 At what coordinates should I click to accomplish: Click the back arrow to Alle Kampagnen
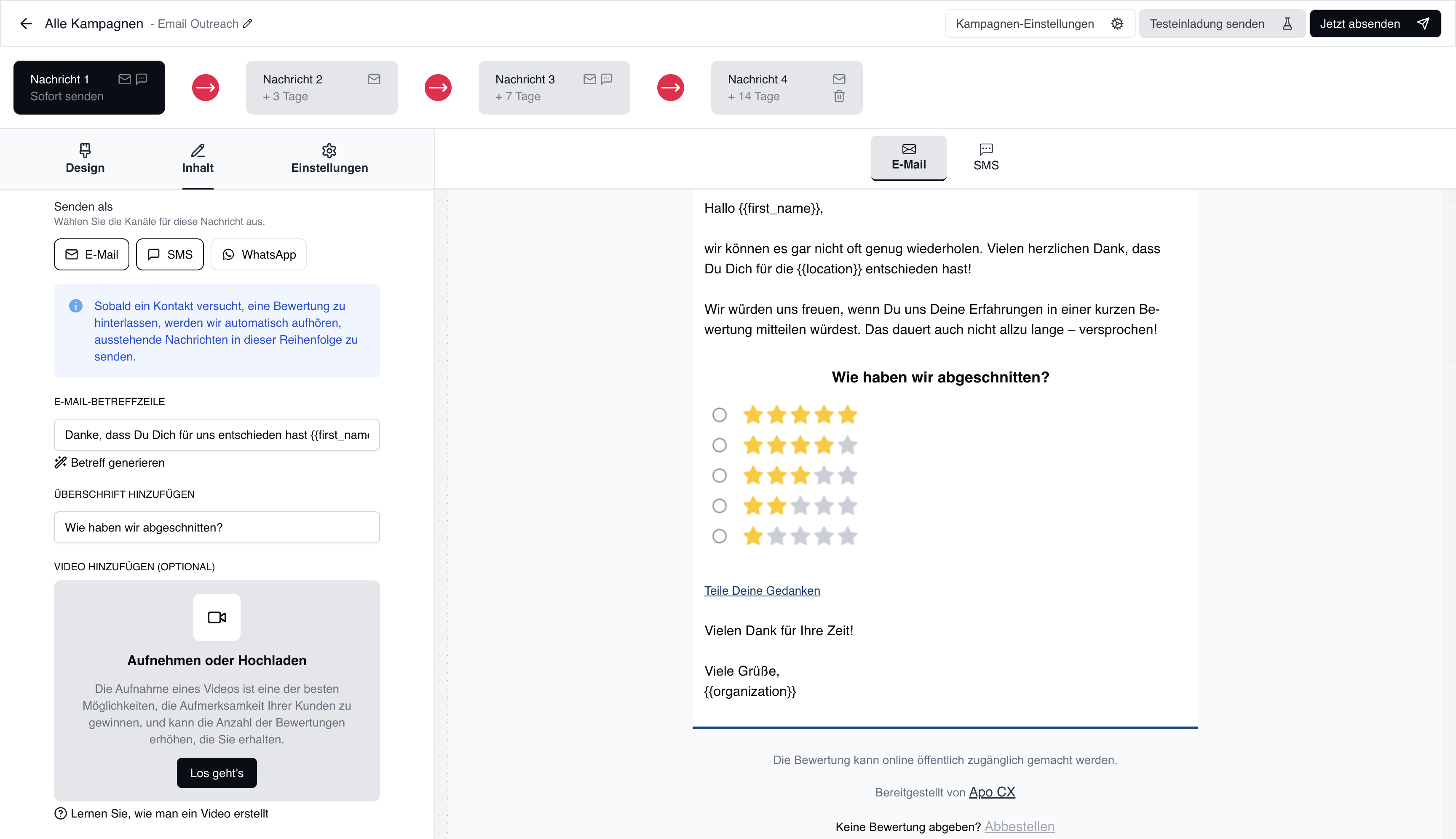25,24
